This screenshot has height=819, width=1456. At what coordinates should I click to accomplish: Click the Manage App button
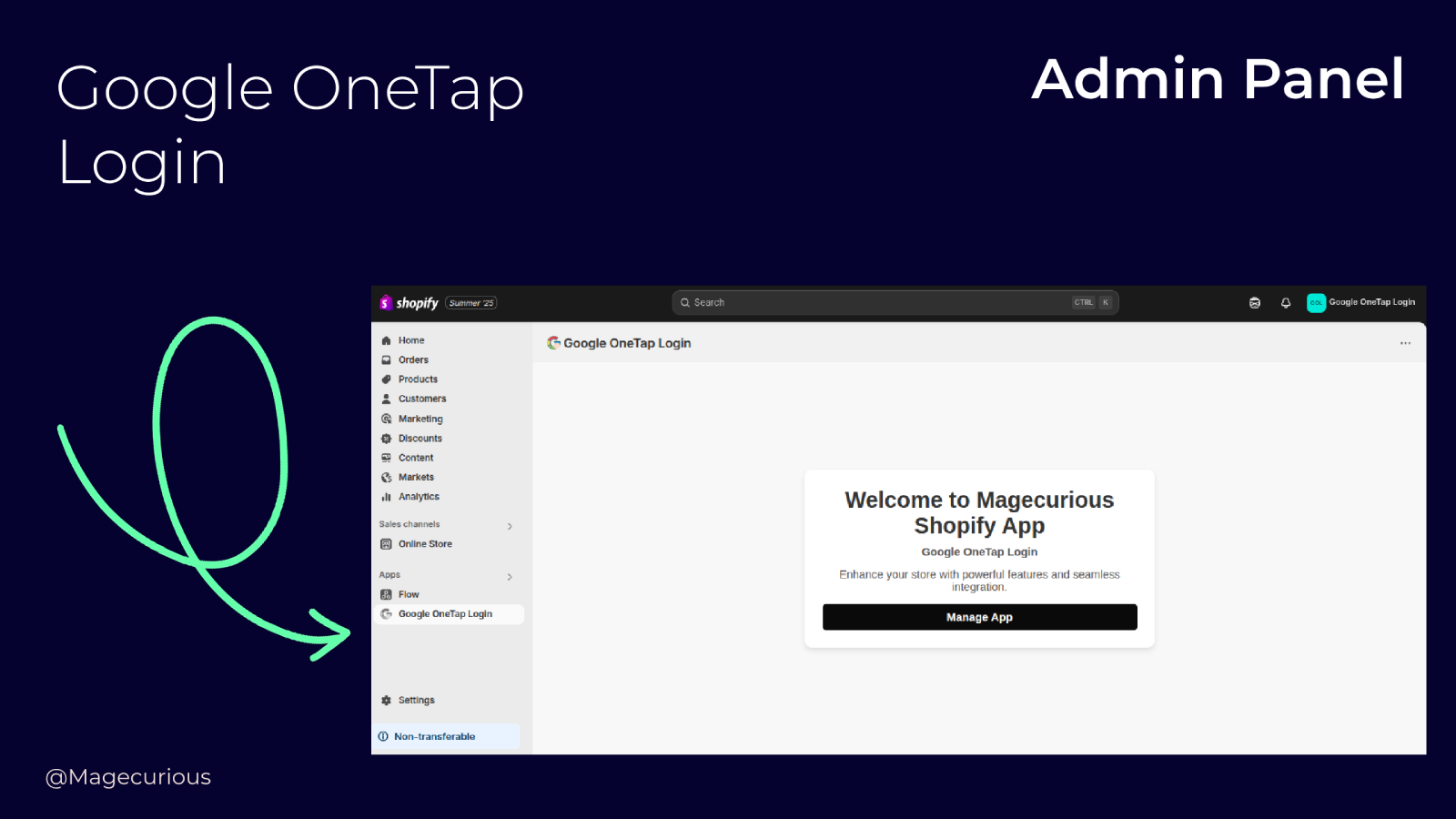(978, 616)
